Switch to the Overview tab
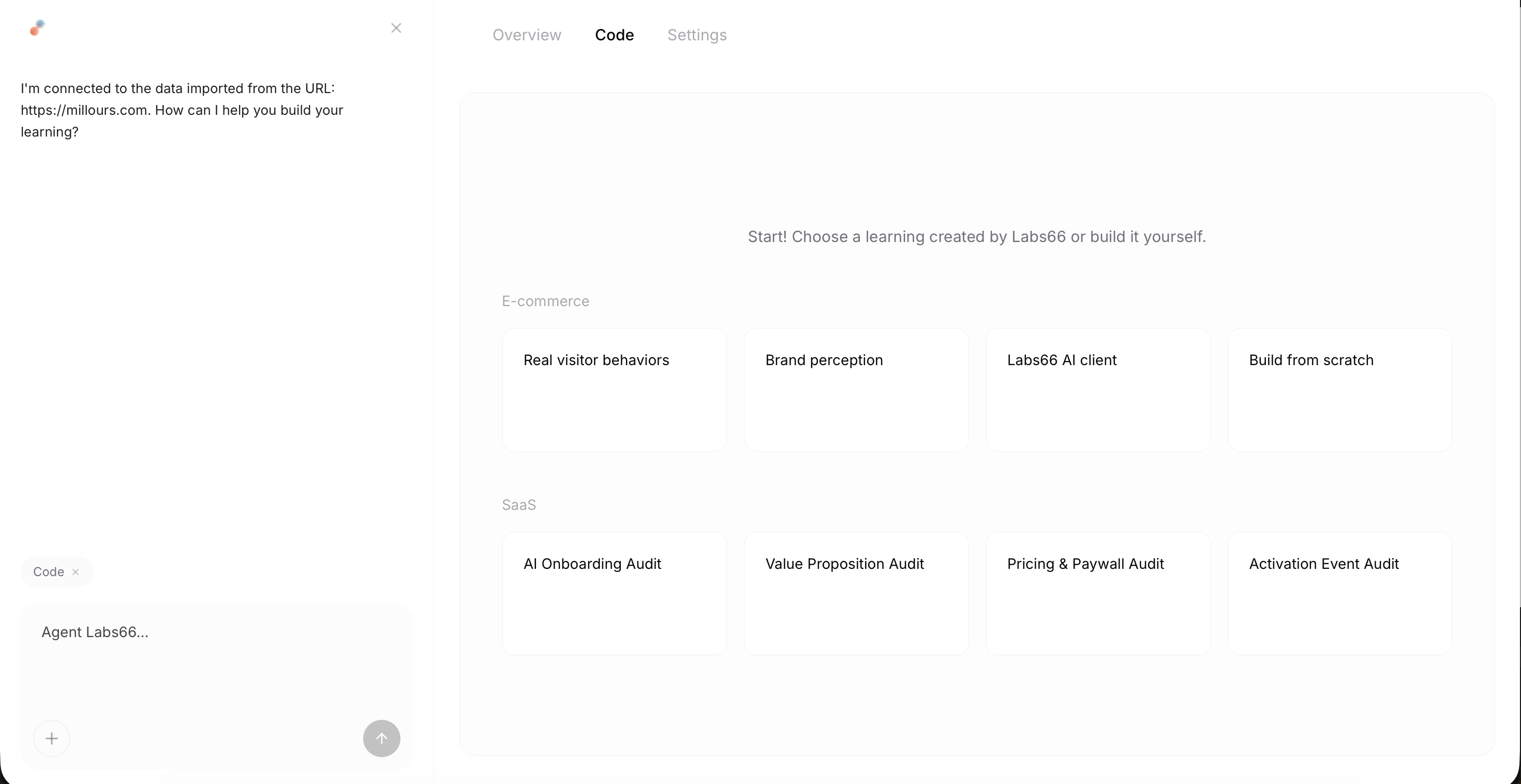The width and height of the screenshot is (1521, 784). [527, 35]
